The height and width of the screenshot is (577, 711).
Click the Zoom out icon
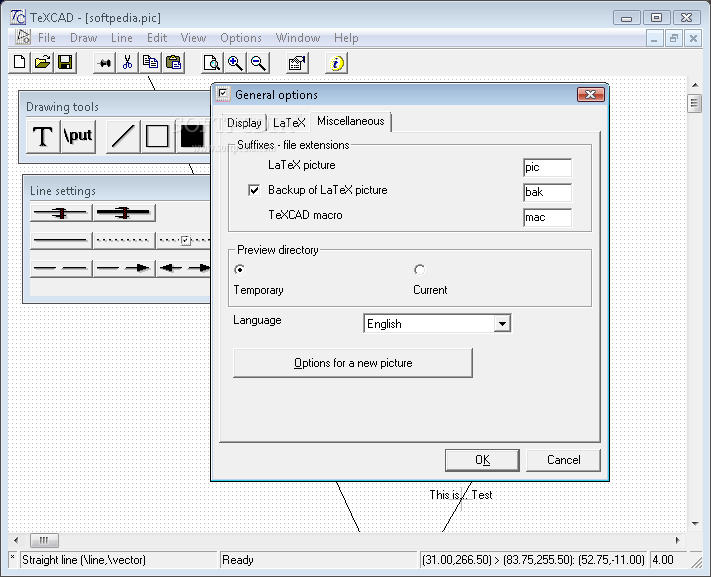pyautogui.click(x=258, y=63)
